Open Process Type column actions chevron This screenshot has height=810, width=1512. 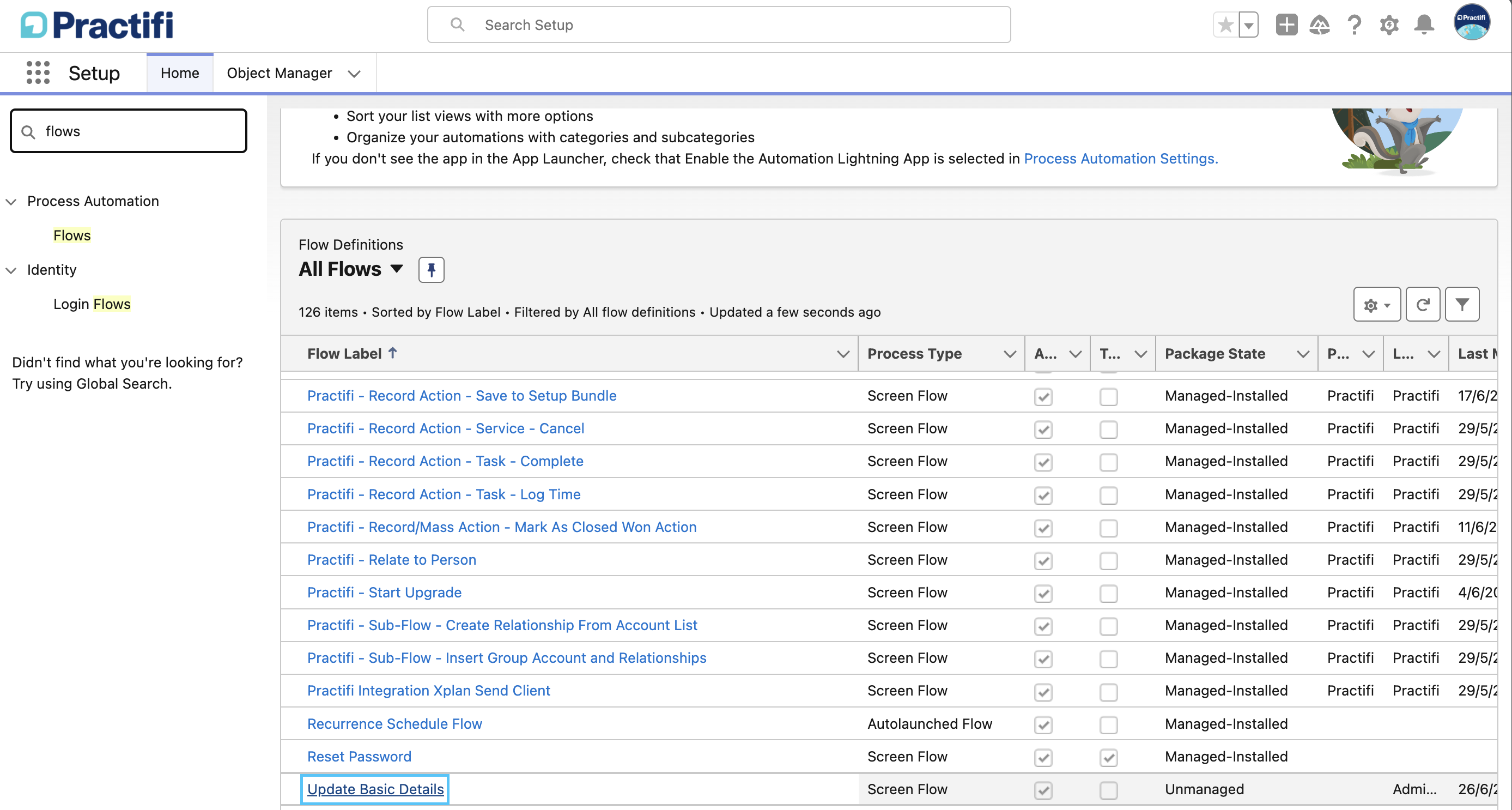[1009, 354]
